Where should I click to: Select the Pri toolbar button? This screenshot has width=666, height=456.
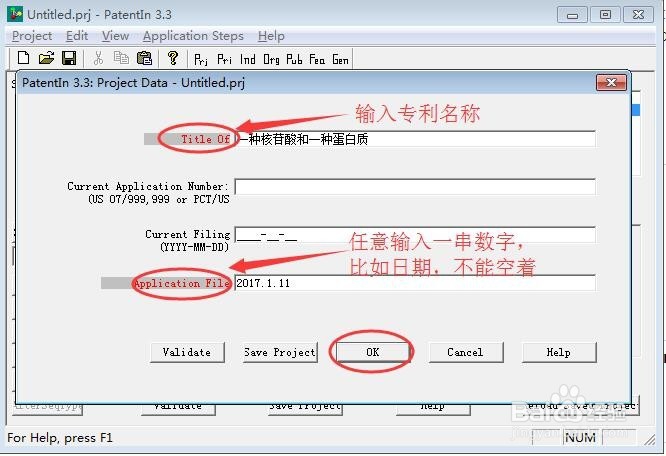[x=224, y=59]
